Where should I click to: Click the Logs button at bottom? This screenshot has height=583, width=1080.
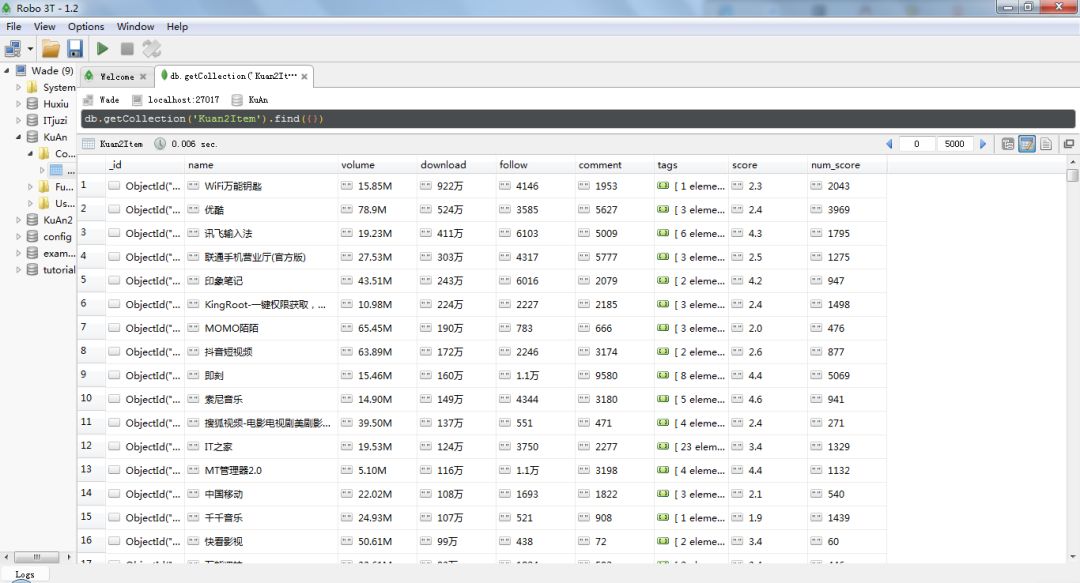point(25,574)
